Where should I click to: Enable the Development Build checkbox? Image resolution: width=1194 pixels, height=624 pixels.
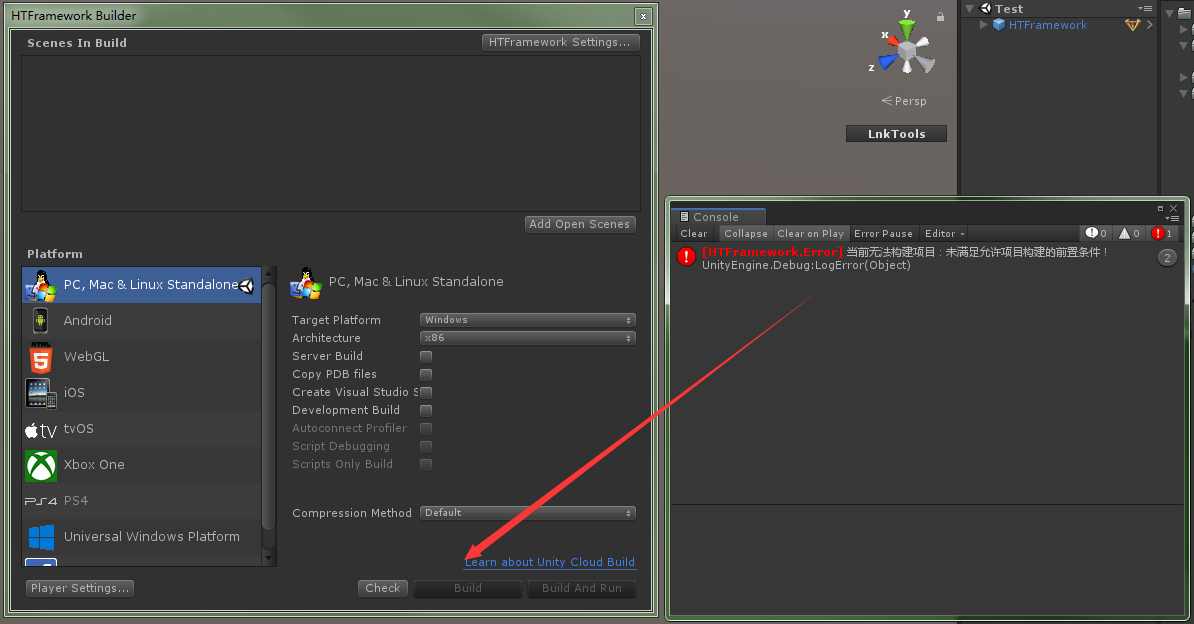pos(426,410)
